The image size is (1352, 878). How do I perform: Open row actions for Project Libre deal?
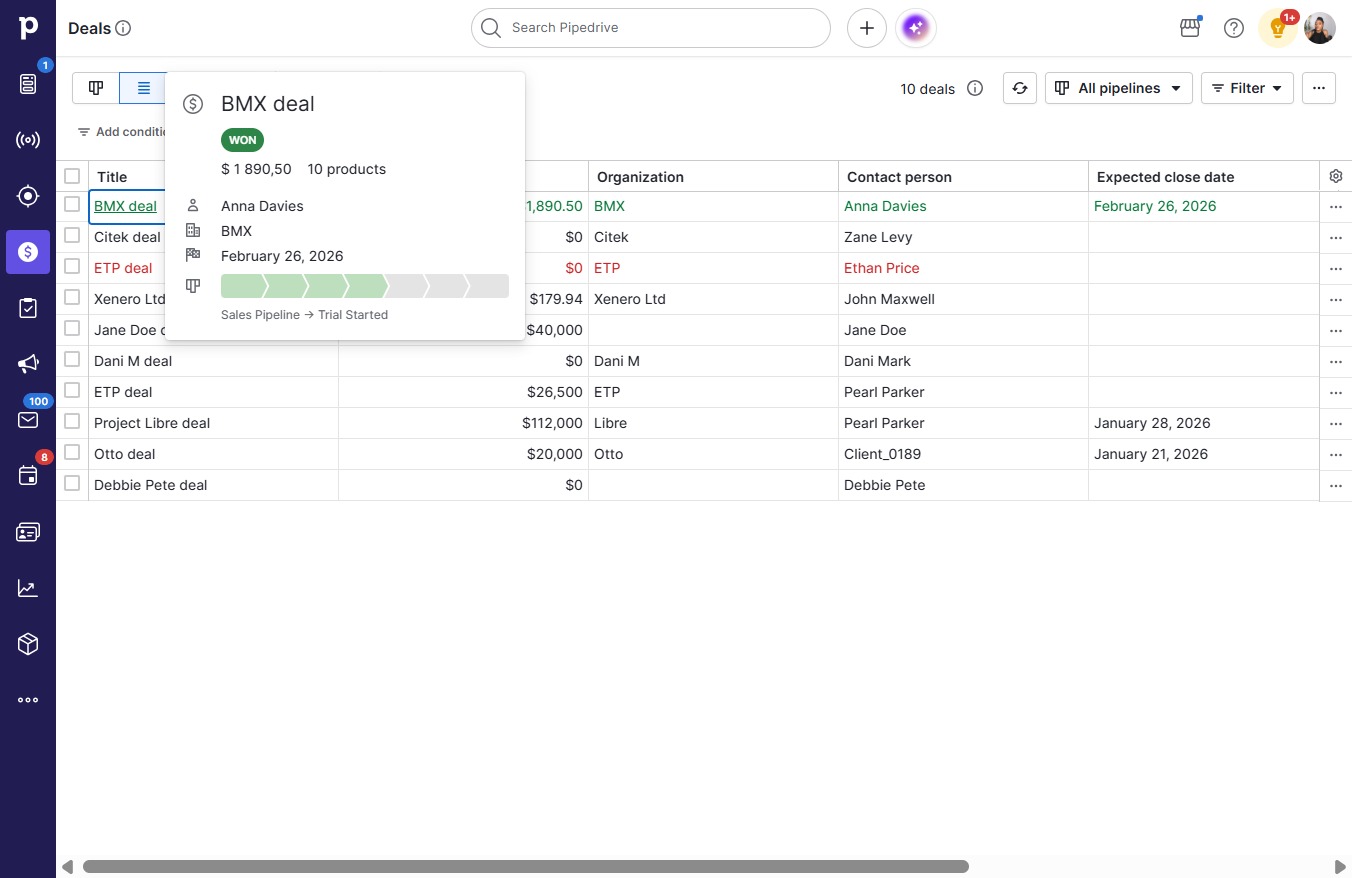point(1336,424)
